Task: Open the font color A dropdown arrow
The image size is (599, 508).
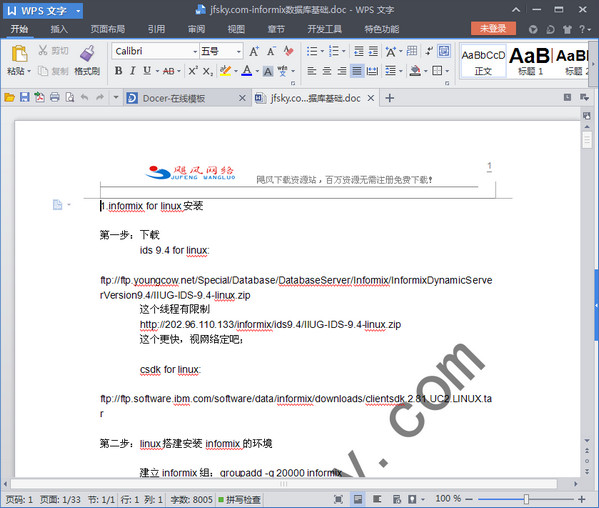Action: 257,71
